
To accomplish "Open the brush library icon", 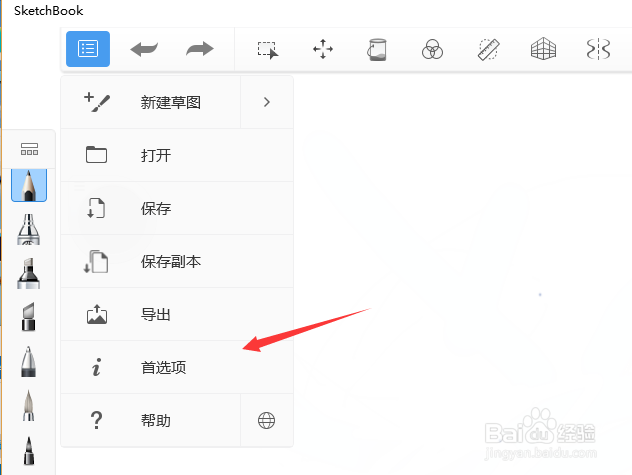I will [x=29, y=149].
